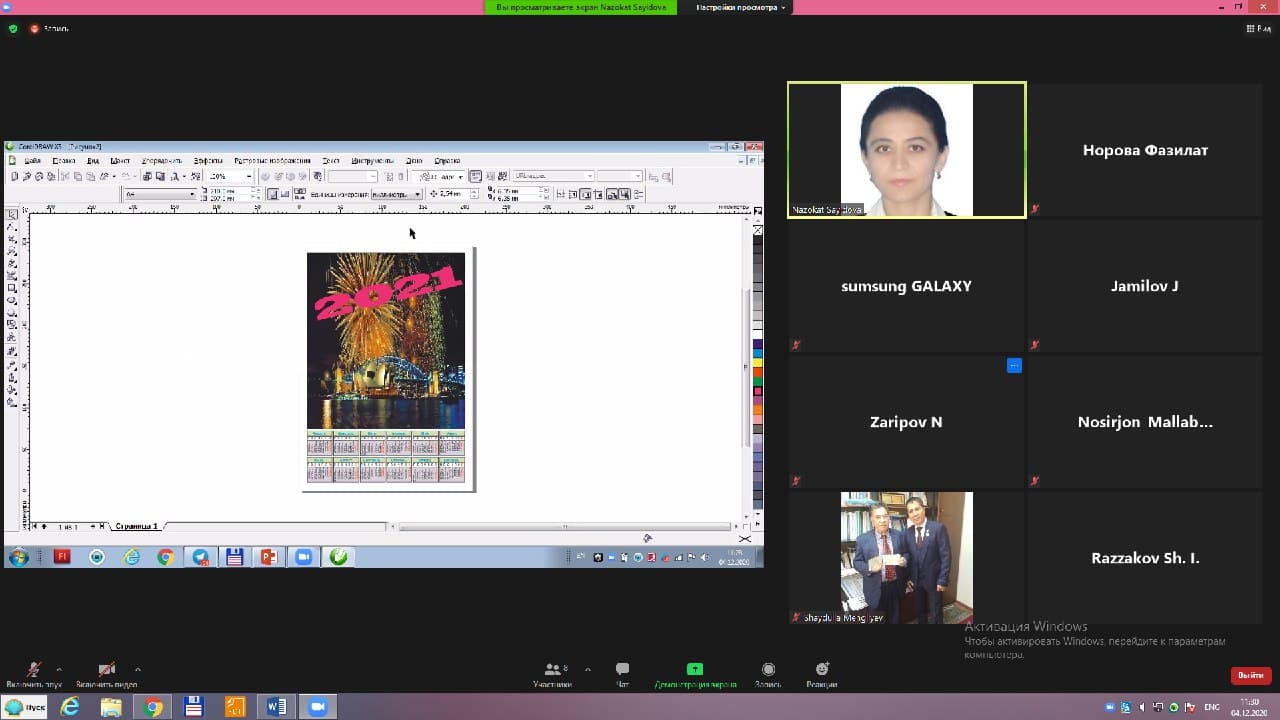The height and width of the screenshot is (720, 1280).
Task: Click the green encryption shield icon
Action: 13,29
